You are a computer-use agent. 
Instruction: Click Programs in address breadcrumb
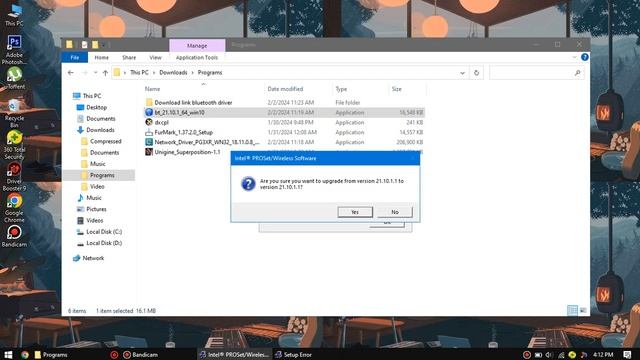pos(210,73)
